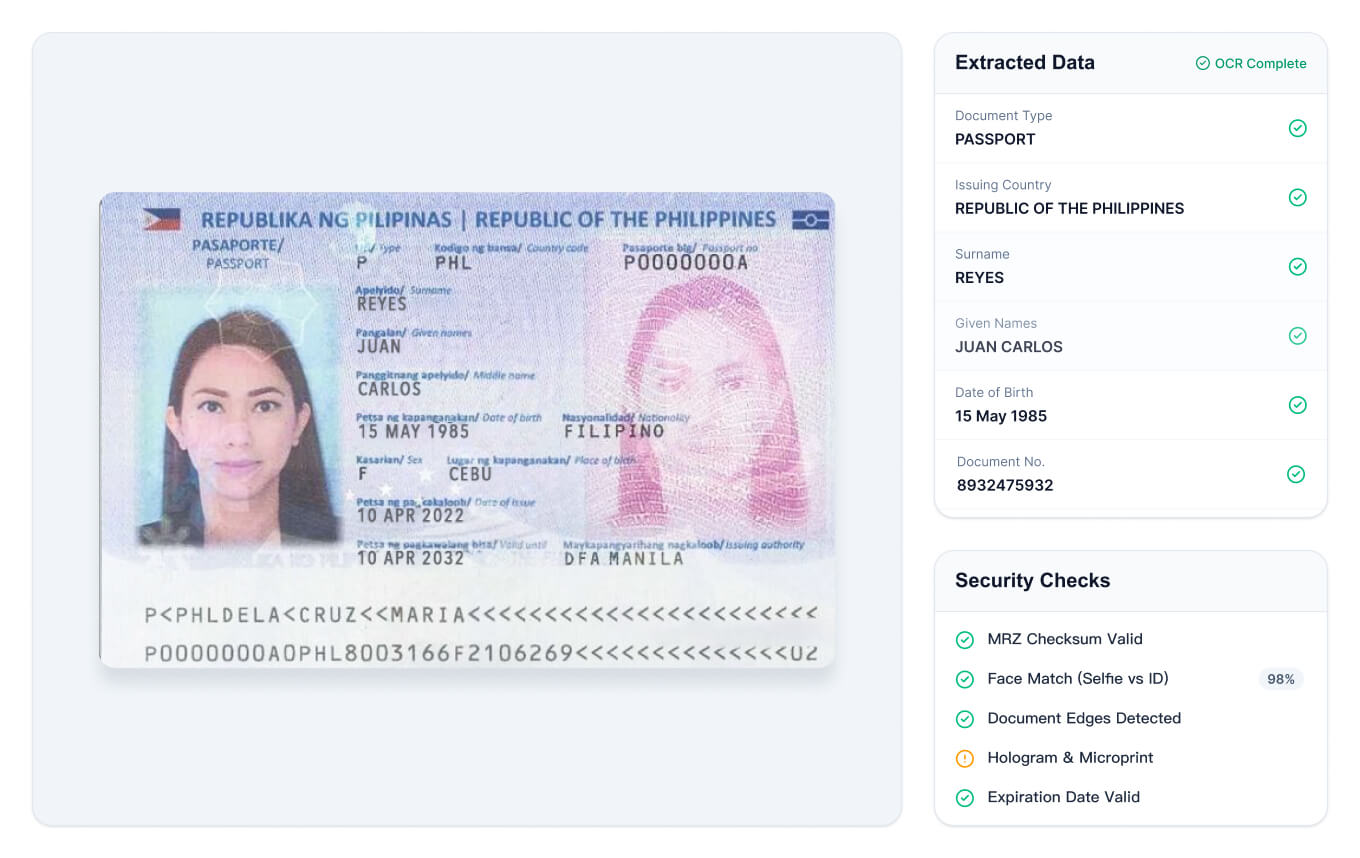Click the Expiration Date Valid check icon
Screen dimensions: 1360x858
(x=965, y=798)
